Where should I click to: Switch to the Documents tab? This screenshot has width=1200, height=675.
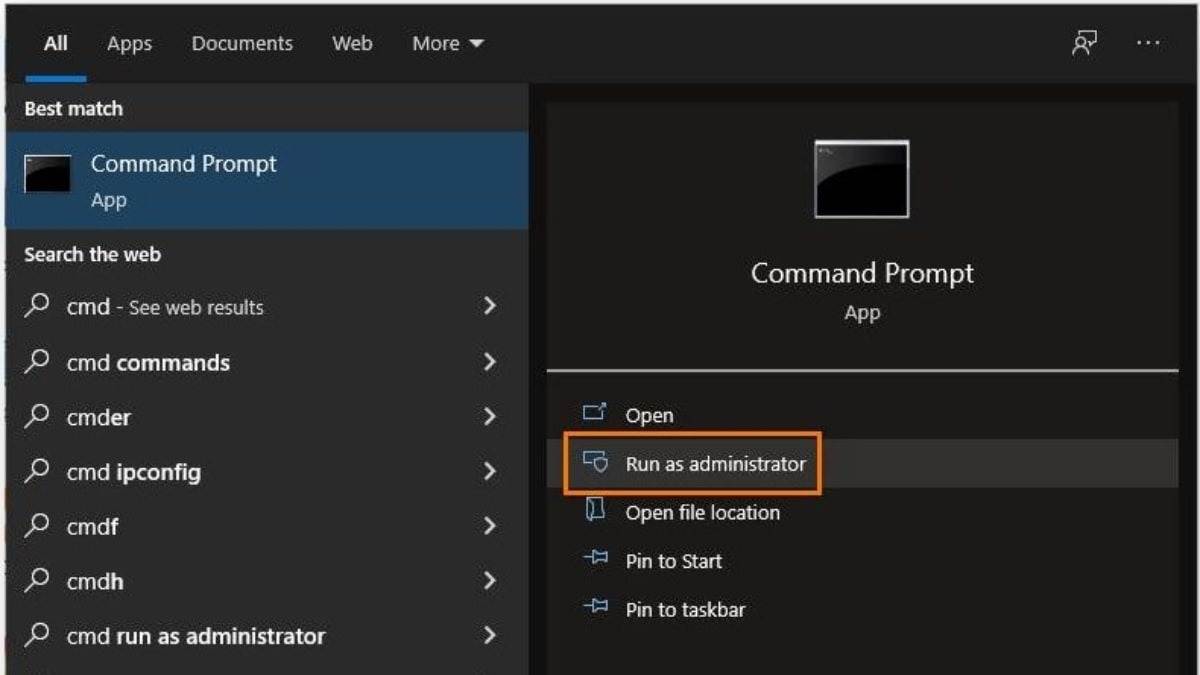[242, 44]
